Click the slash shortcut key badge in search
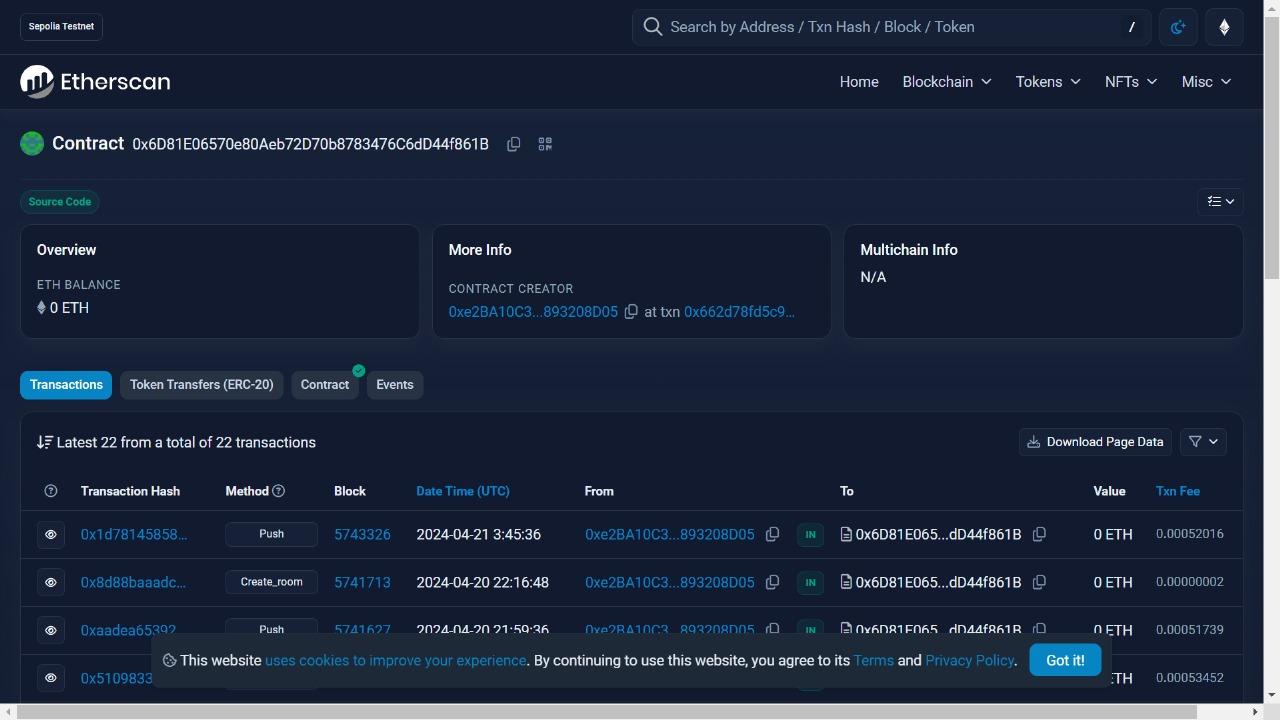The image size is (1280, 720). point(1132,27)
